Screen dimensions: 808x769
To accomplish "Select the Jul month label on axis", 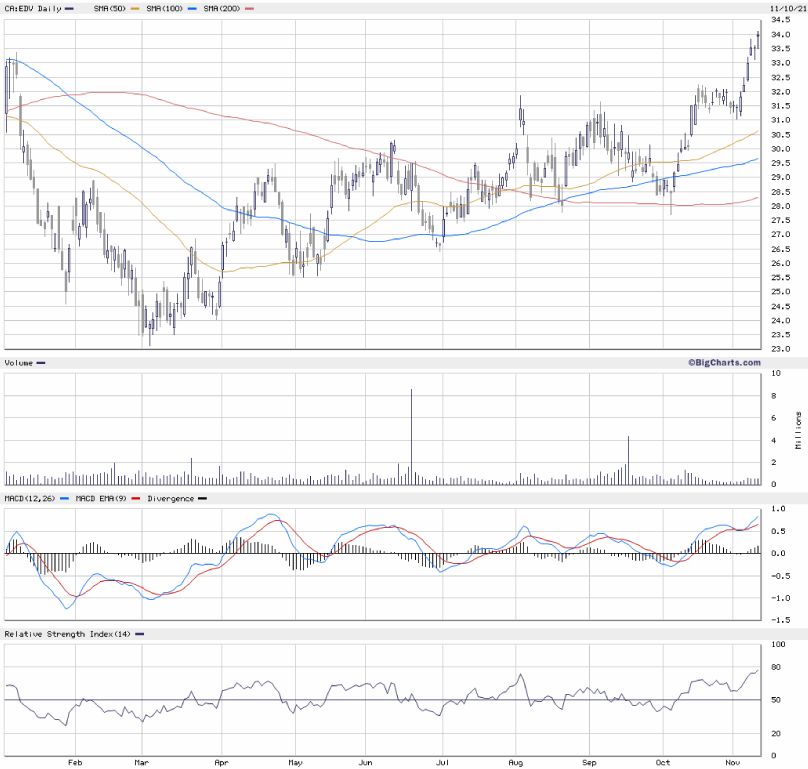I will [442, 760].
